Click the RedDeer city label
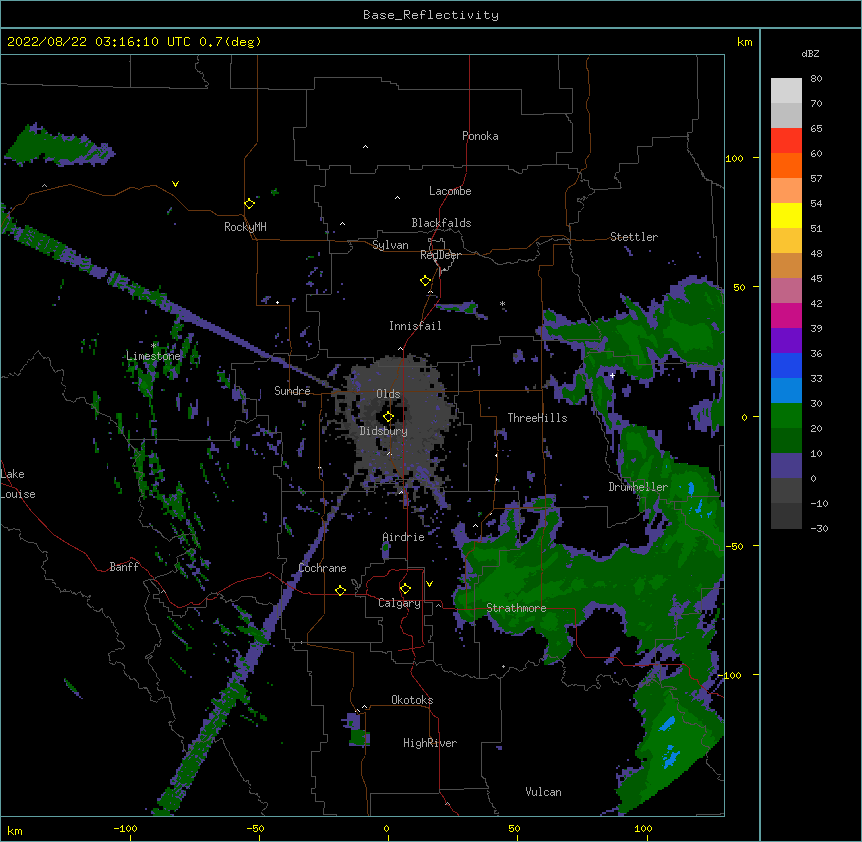Screen dimensions: 862x842 pyautogui.click(x=440, y=255)
